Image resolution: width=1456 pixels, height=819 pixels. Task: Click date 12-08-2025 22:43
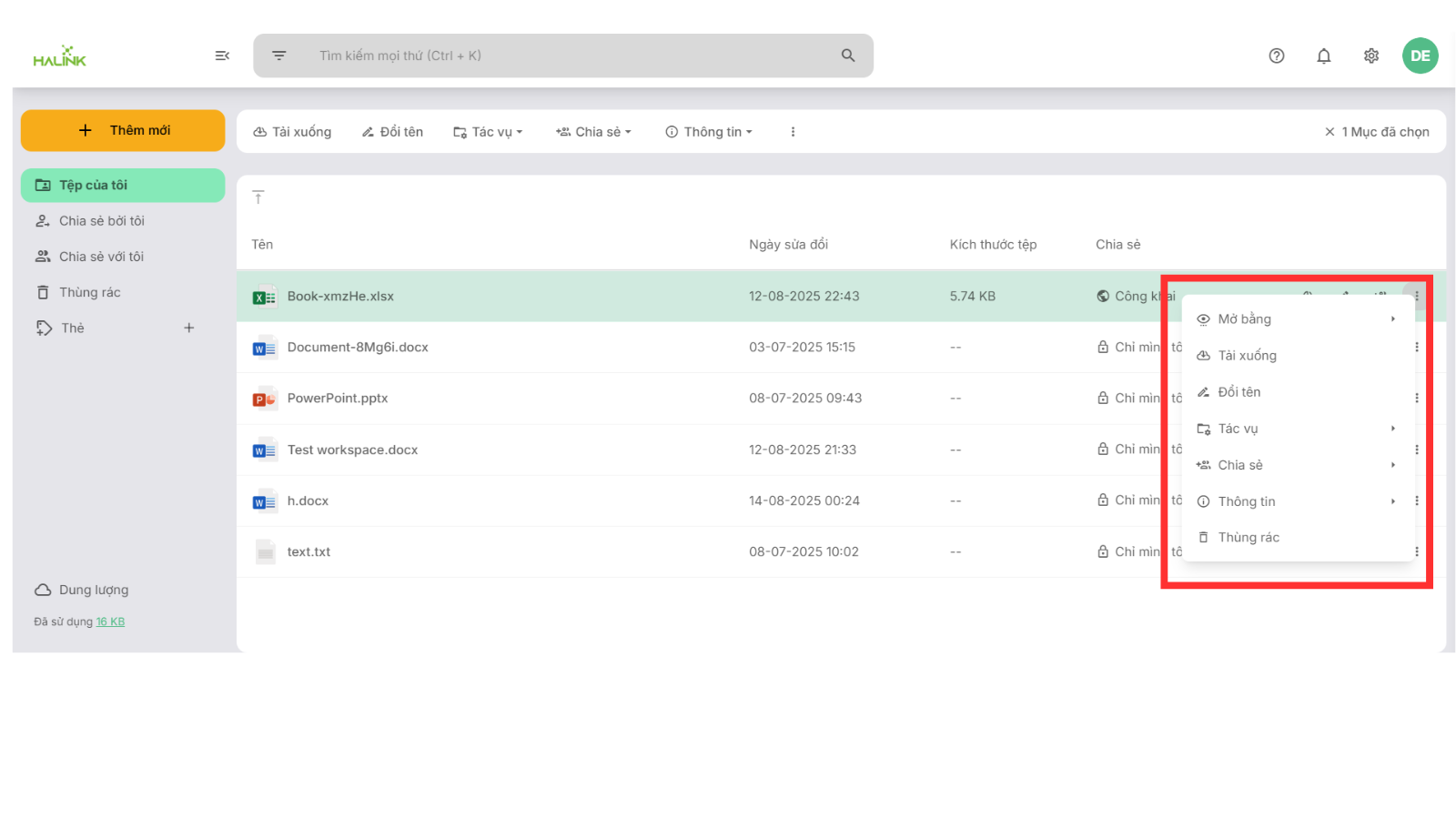click(x=804, y=296)
